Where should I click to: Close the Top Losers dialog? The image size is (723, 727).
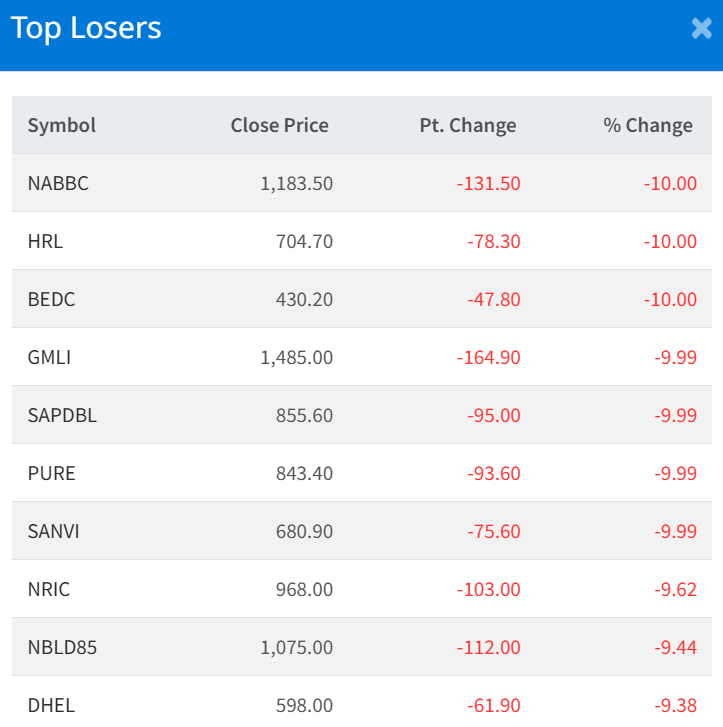(701, 29)
